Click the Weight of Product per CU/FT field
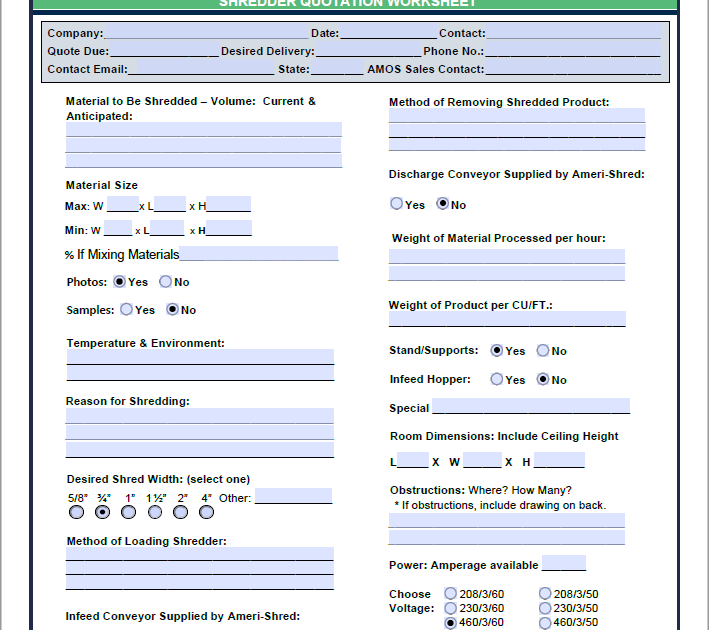 [507, 319]
